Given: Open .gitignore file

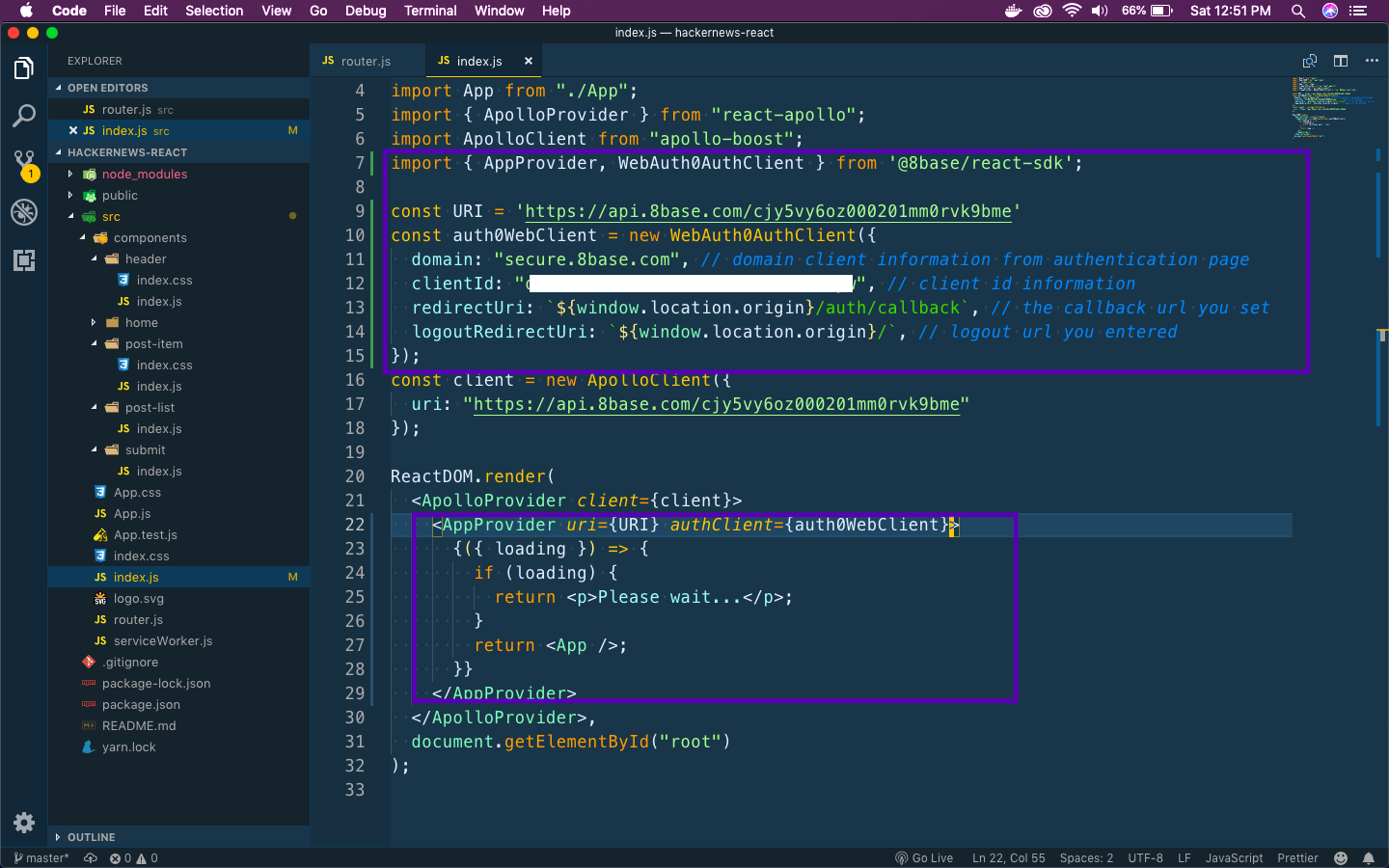Looking at the screenshot, I should click(x=178, y=662).
